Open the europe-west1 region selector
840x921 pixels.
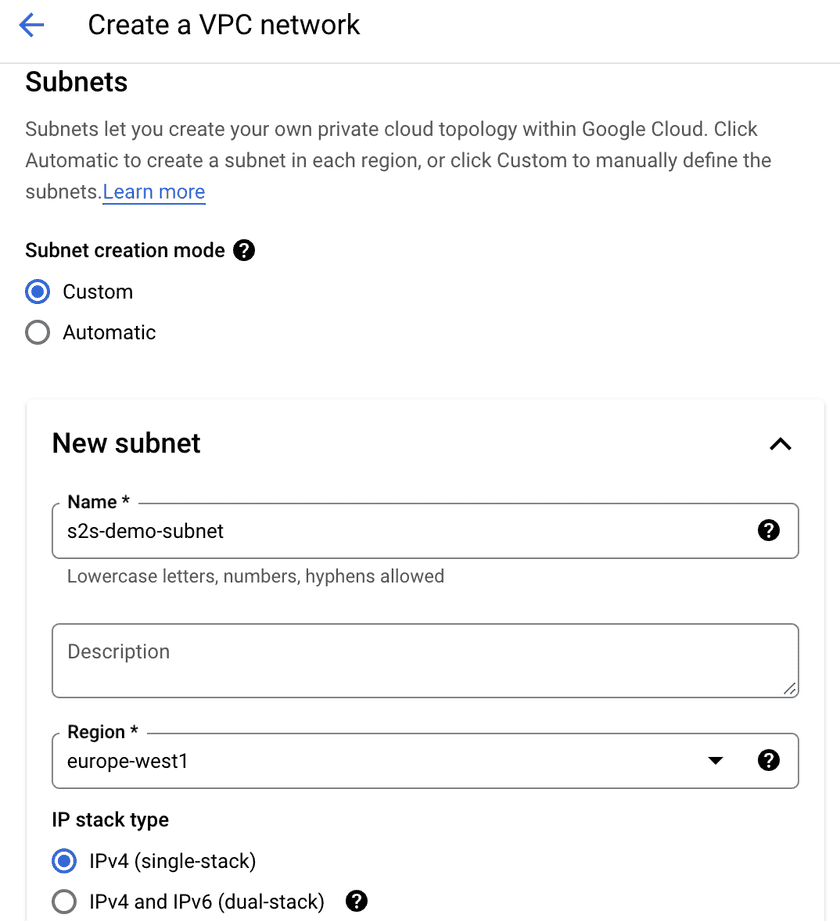click(x=380, y=761)
